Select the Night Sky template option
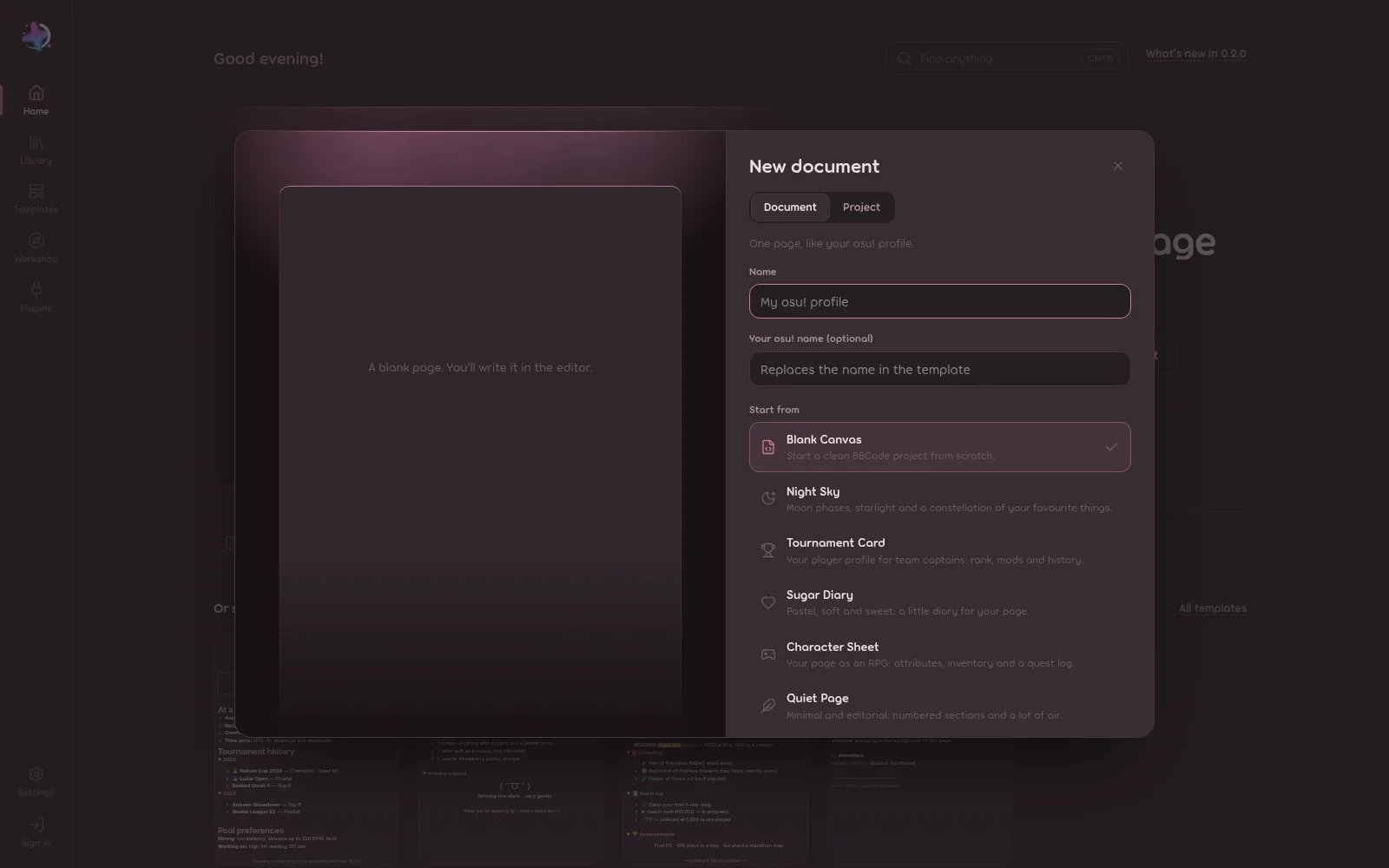This screenshot has height=868, width=1389. [x=939, y=499]
